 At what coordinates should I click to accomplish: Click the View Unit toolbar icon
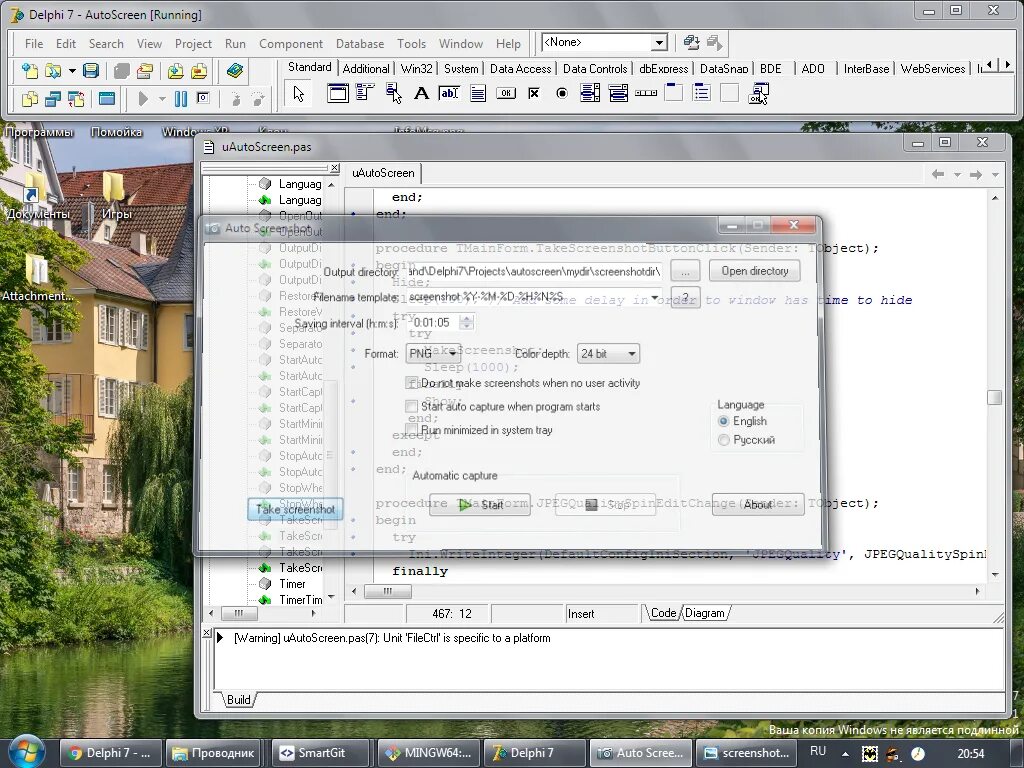30,99
